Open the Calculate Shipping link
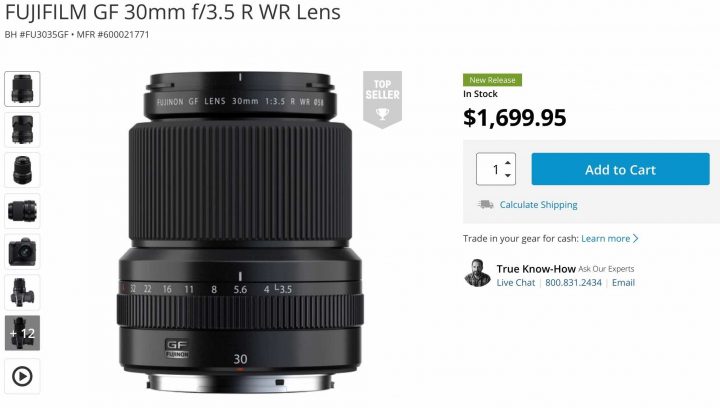 coord(539,205)
